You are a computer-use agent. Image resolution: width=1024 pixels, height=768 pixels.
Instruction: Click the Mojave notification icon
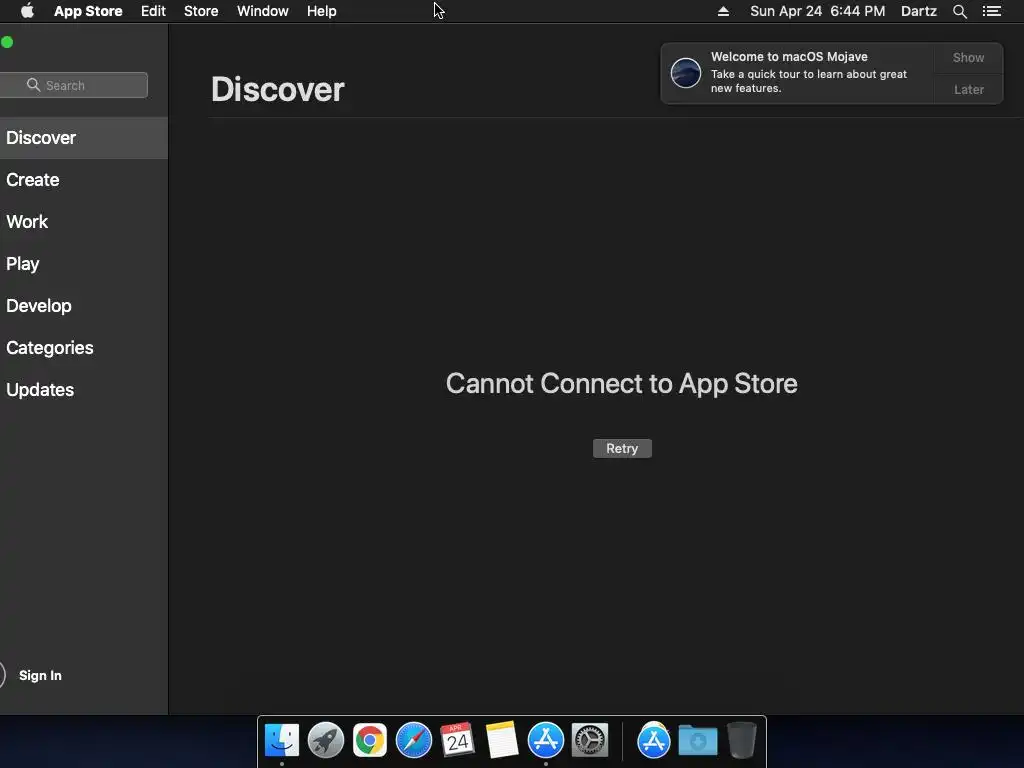tap(686, 72)
